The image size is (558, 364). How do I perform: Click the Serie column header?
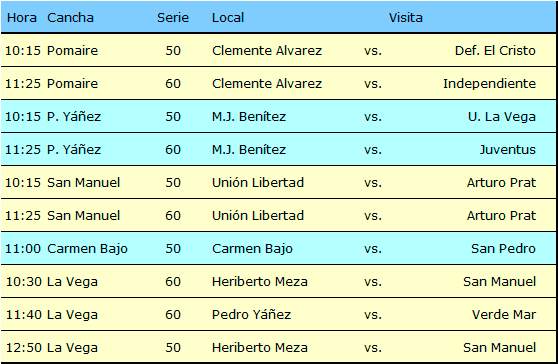pyautogui.click(x=173, y=17)
